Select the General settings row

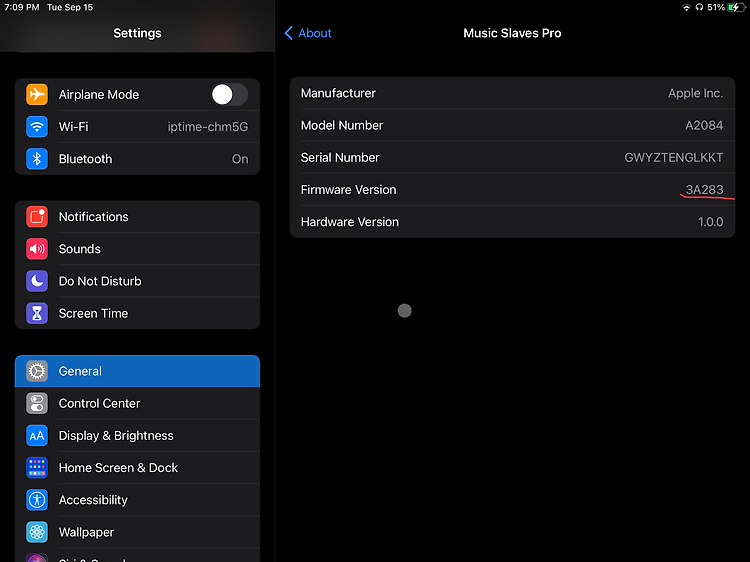click(x=137, y=371)
